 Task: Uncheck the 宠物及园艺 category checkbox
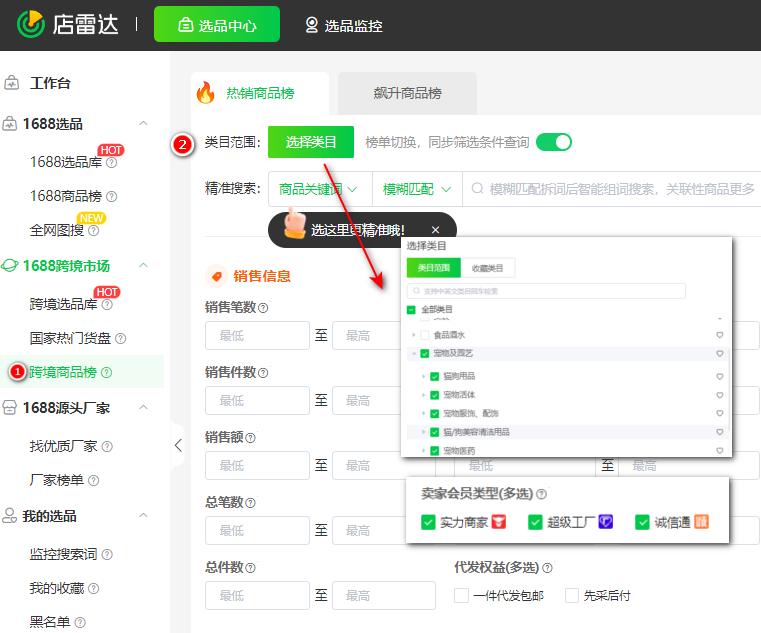[425, 353]
